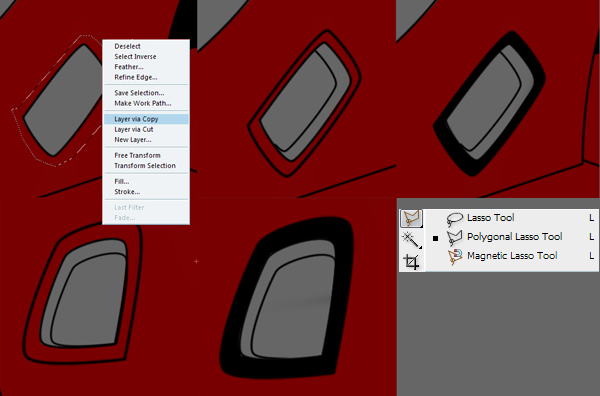This screenshot has height=396, width=600.
Task: Select Layer via Copy
Action: click(x=146, y=119)
